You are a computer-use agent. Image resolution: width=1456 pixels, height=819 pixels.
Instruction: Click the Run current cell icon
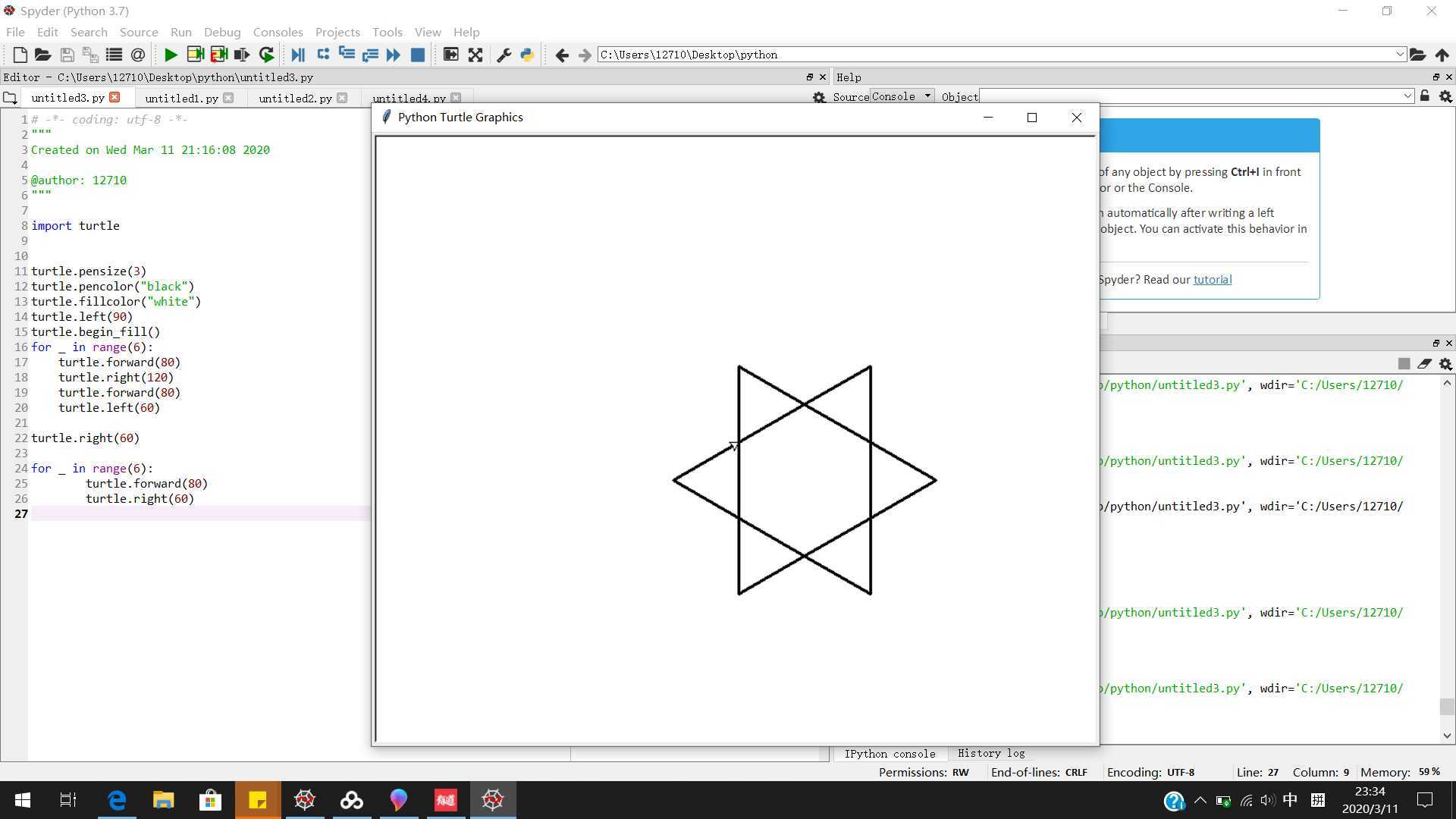(195, 55)
